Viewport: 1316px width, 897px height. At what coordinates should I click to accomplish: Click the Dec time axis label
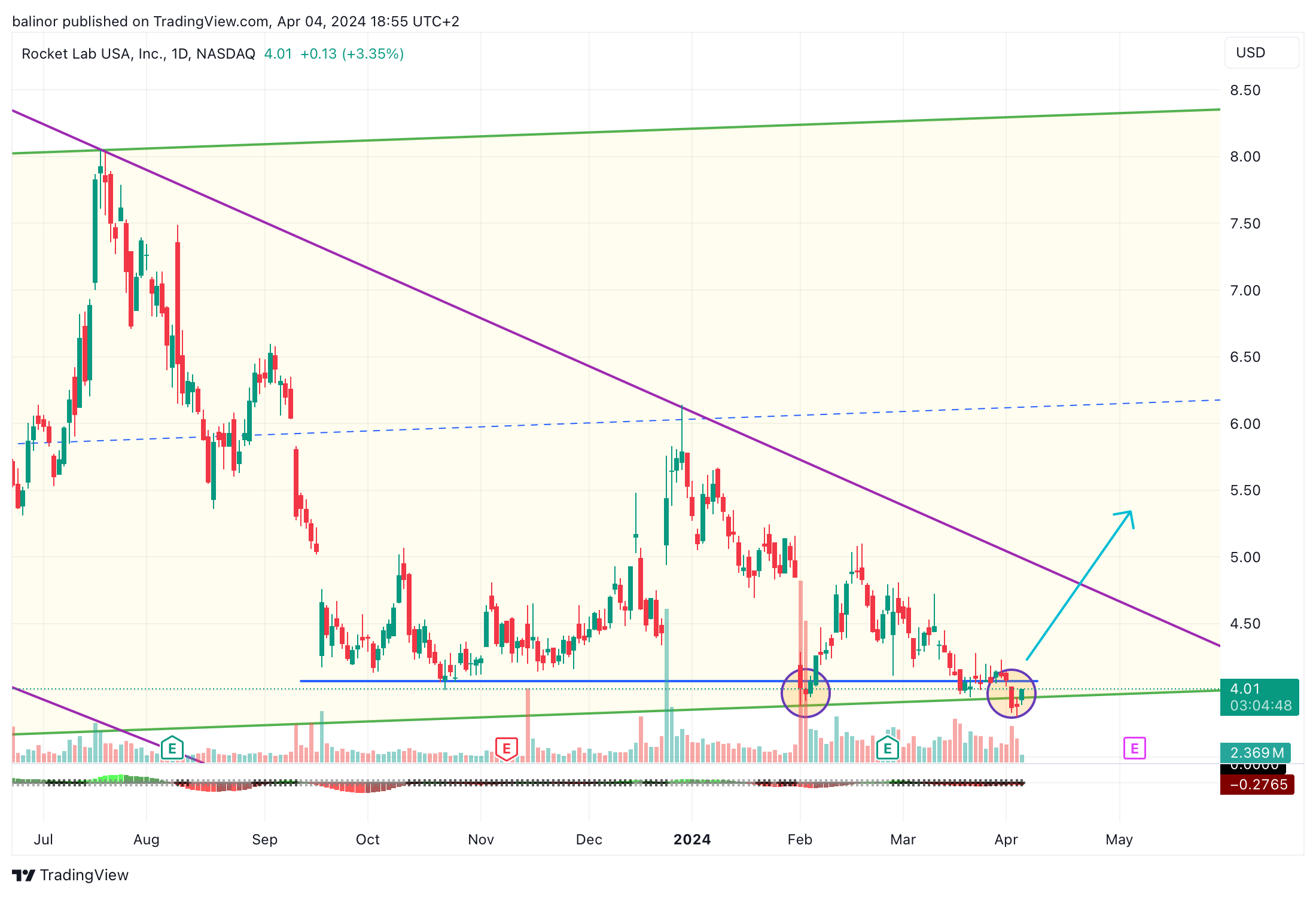pyautogui.click(x=589, y=840)
